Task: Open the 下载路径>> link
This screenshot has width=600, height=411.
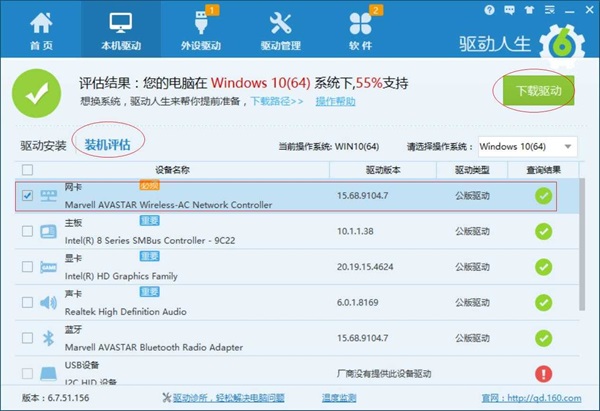Action: [x=277, y=101]
